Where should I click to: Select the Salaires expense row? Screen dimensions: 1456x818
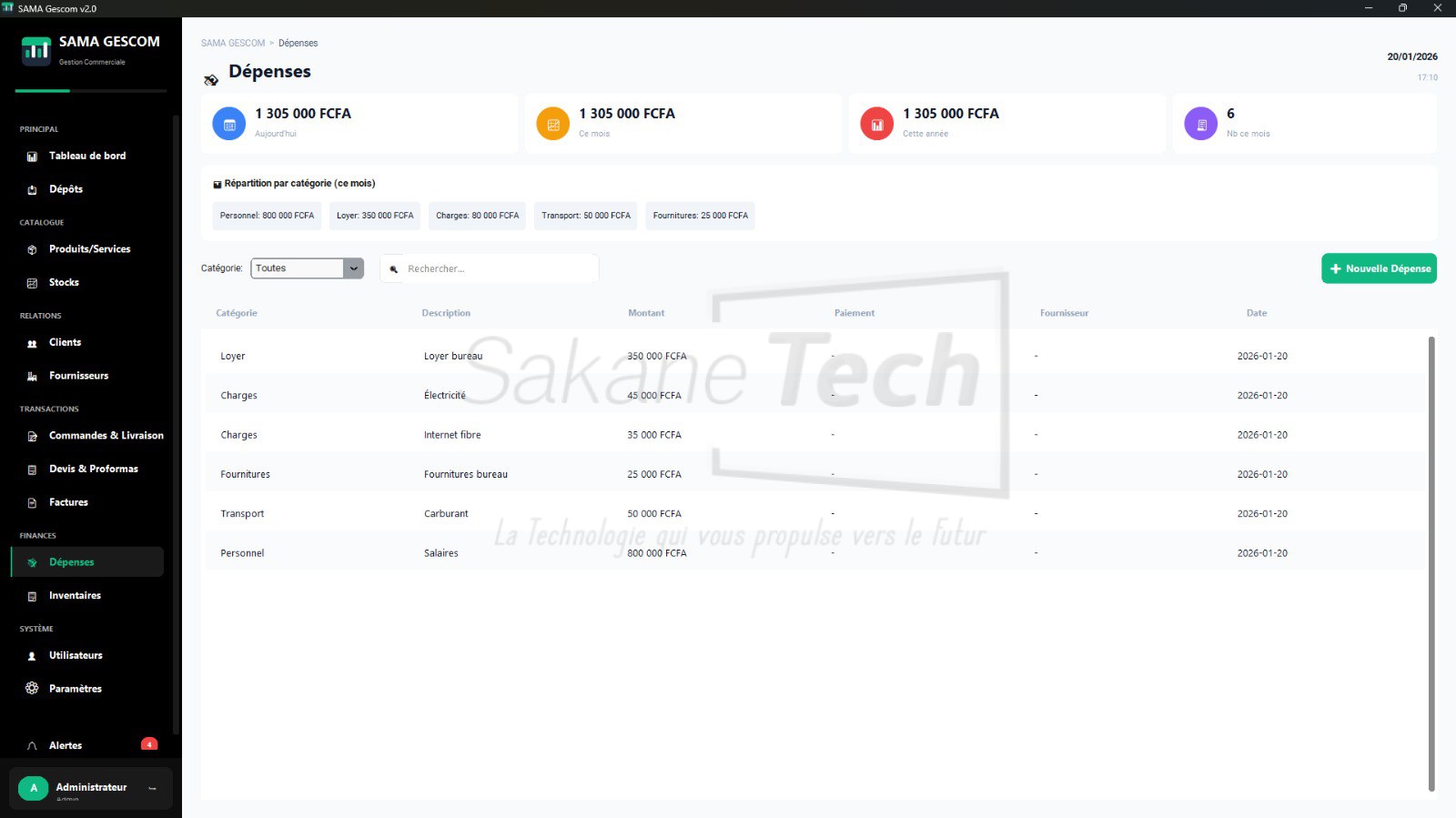point(815,553)
